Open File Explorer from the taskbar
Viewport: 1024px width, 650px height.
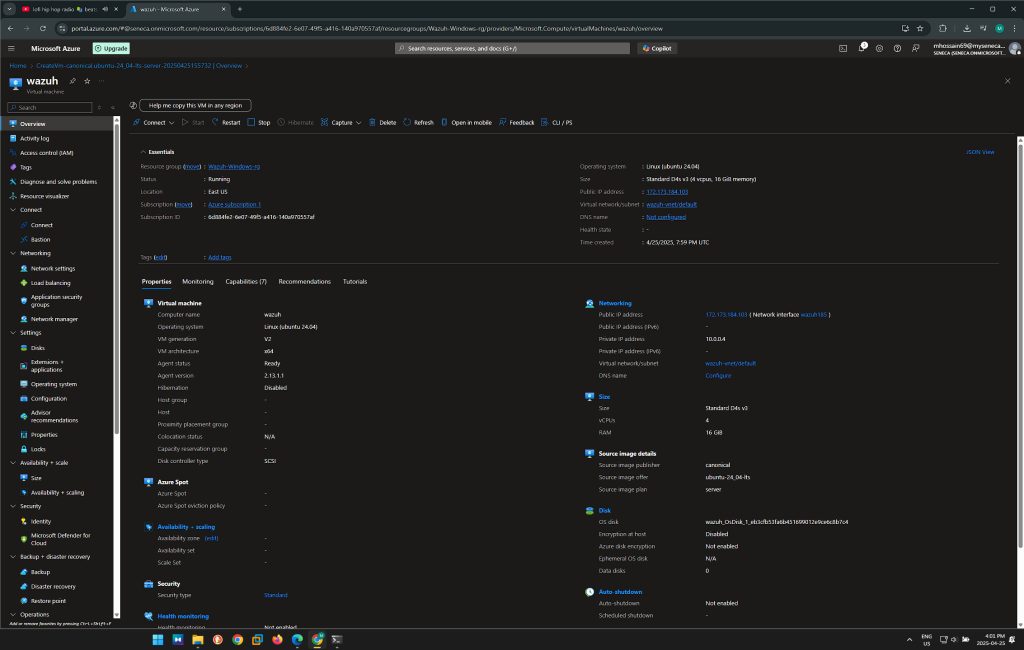[x=197, y=640]
